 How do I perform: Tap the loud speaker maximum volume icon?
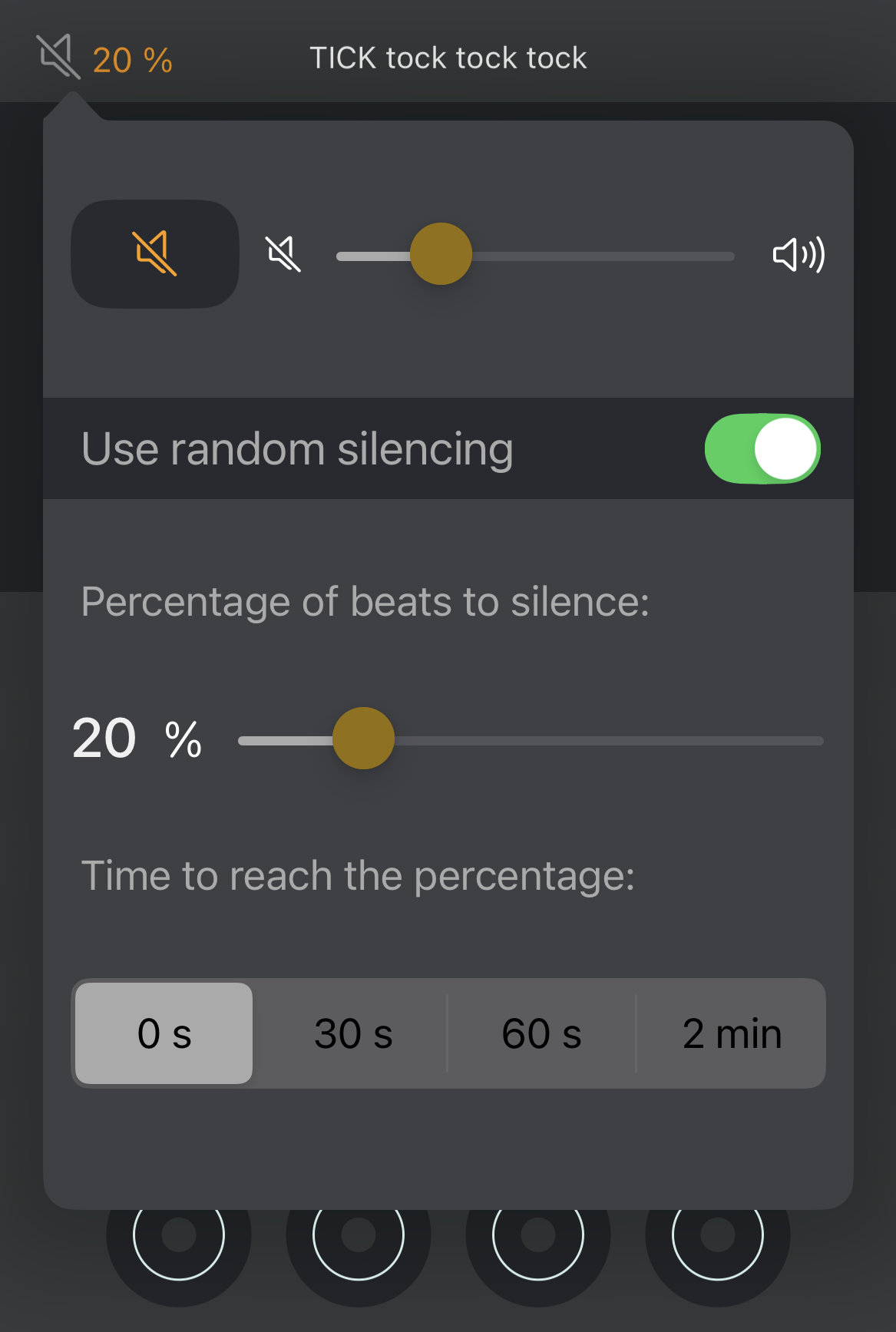pos(798,255)
